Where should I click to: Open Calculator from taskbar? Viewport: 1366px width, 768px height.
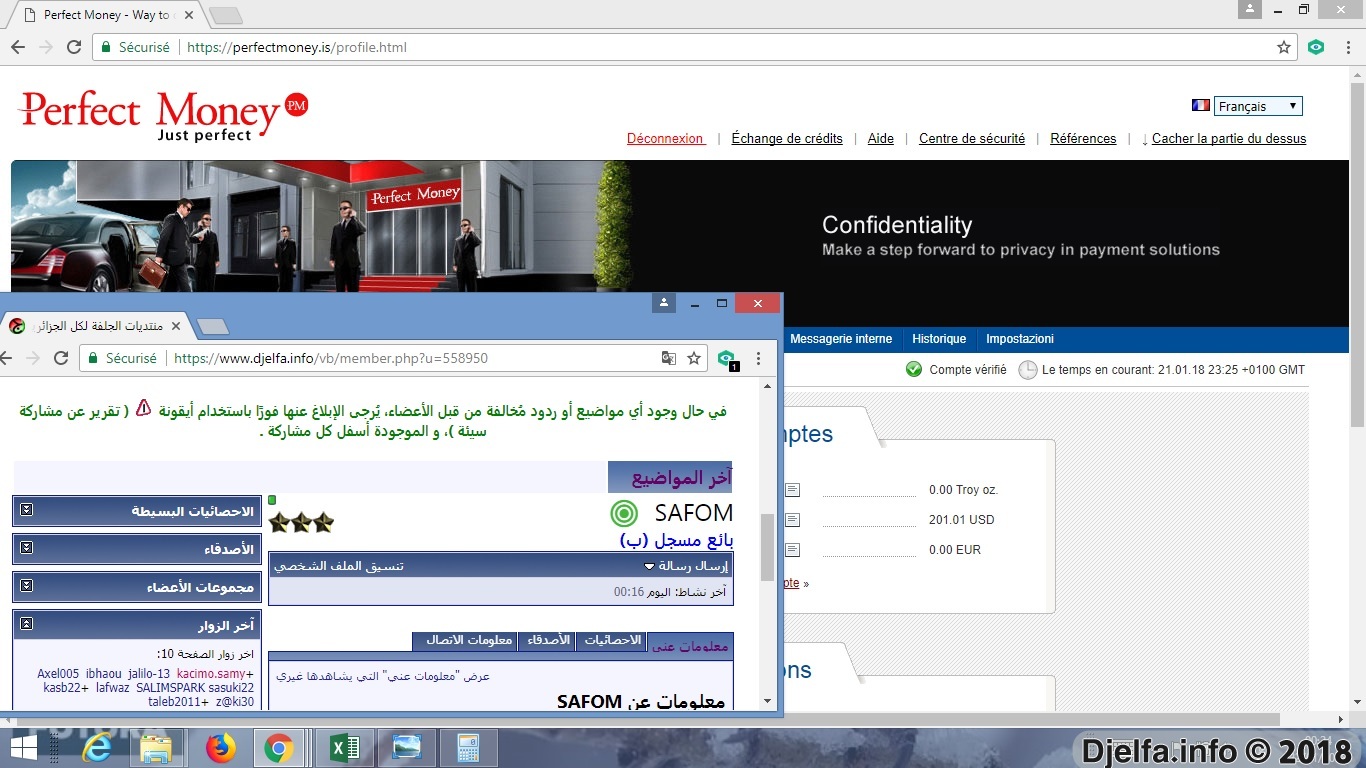[468, 748]
